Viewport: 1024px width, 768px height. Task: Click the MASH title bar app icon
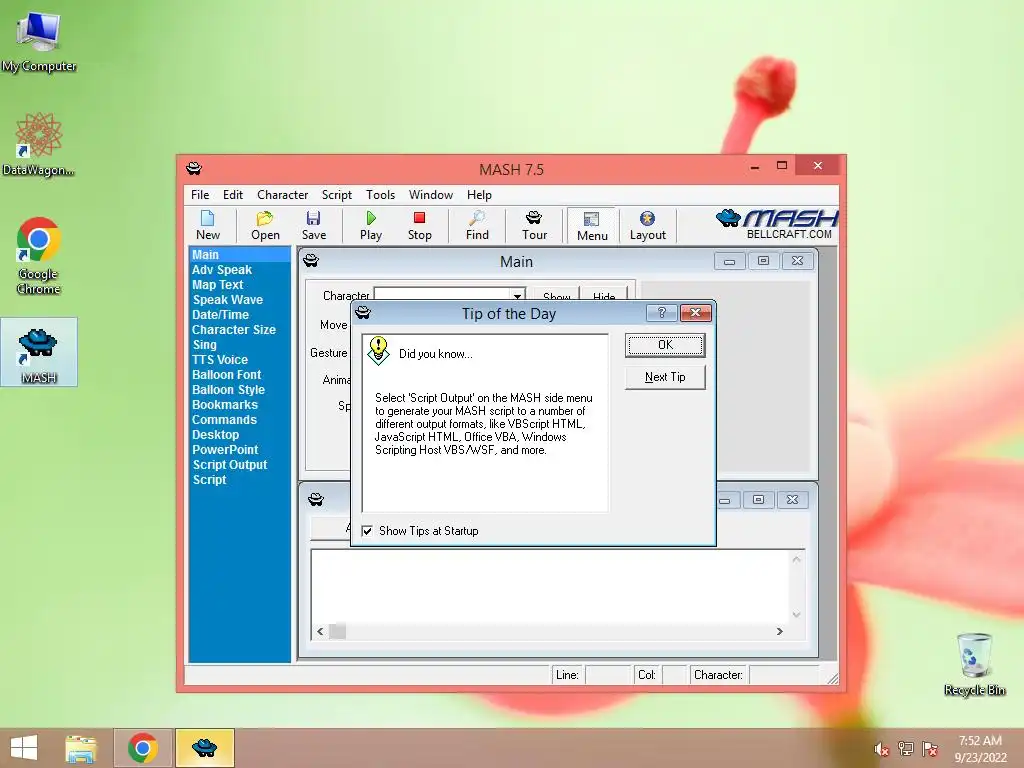tap(194, 168)
